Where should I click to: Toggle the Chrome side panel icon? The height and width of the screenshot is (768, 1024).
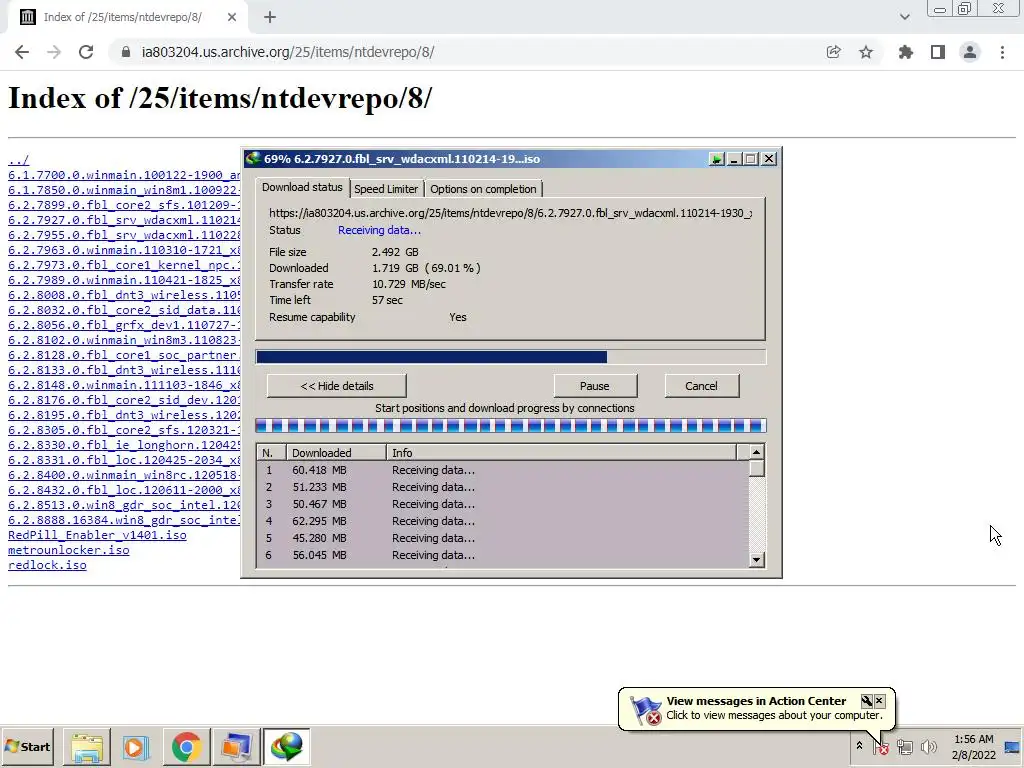click(938, 52)
